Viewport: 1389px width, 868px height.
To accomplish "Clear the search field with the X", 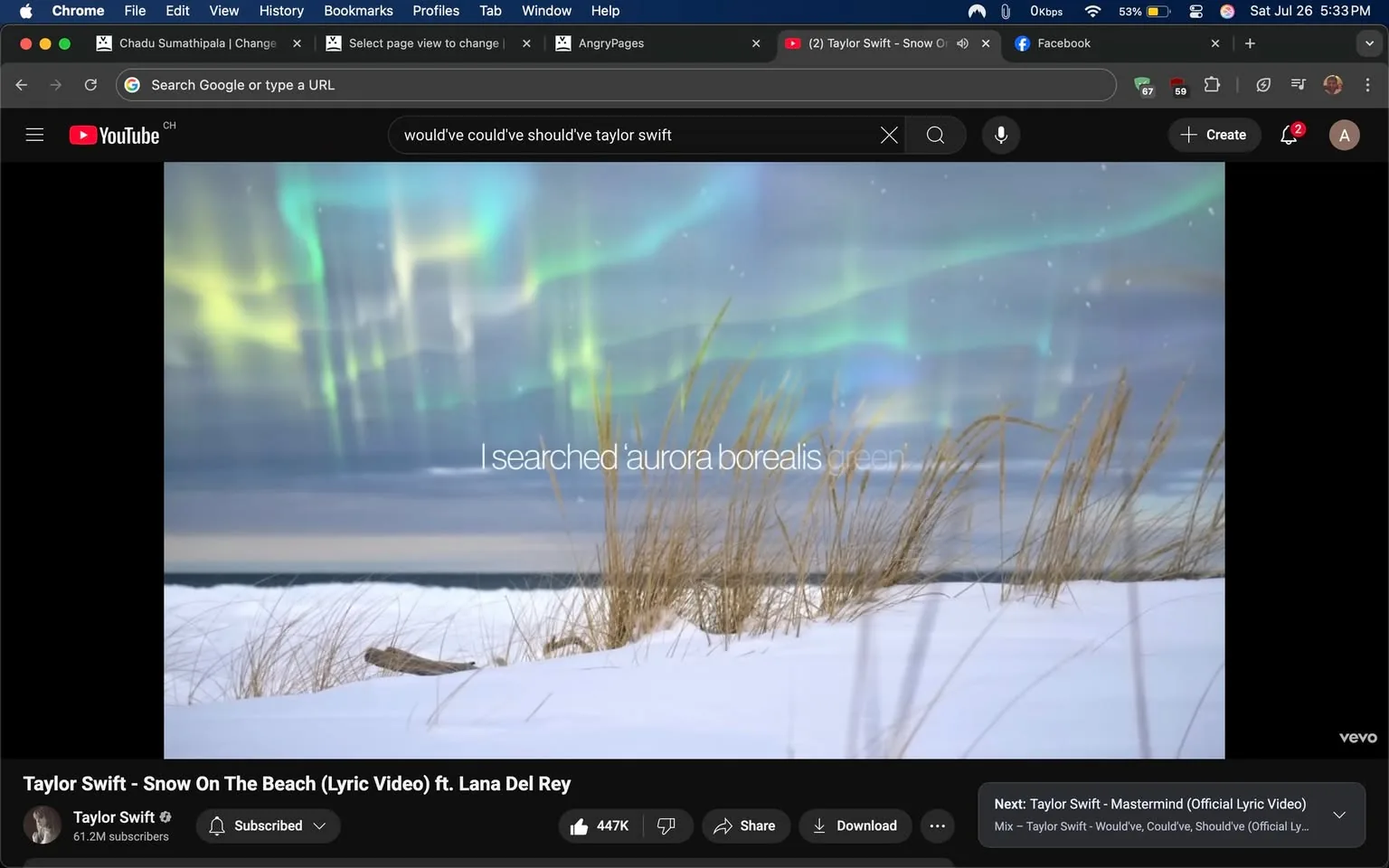I will 888,135.
